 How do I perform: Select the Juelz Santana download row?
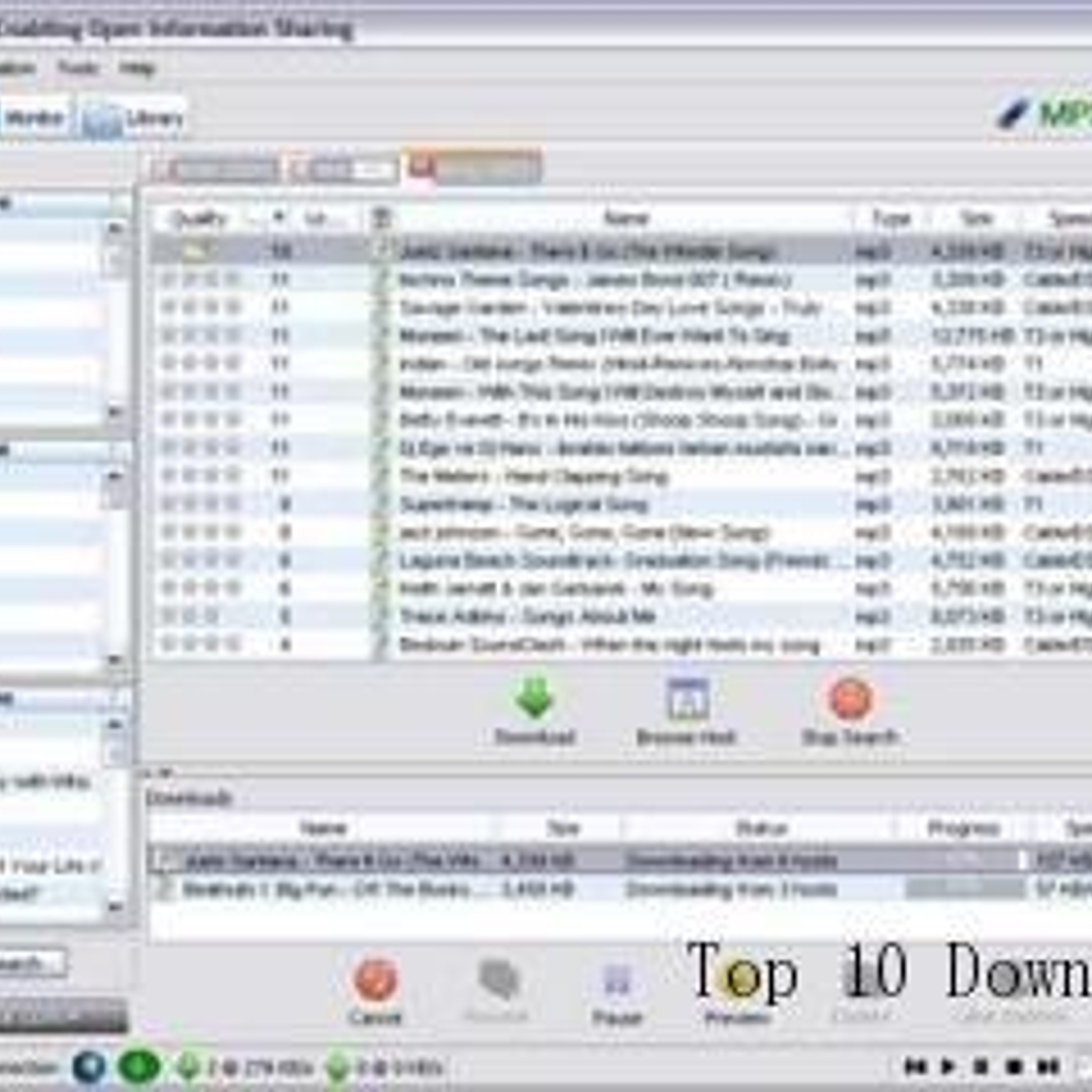[x=620, y=860]
